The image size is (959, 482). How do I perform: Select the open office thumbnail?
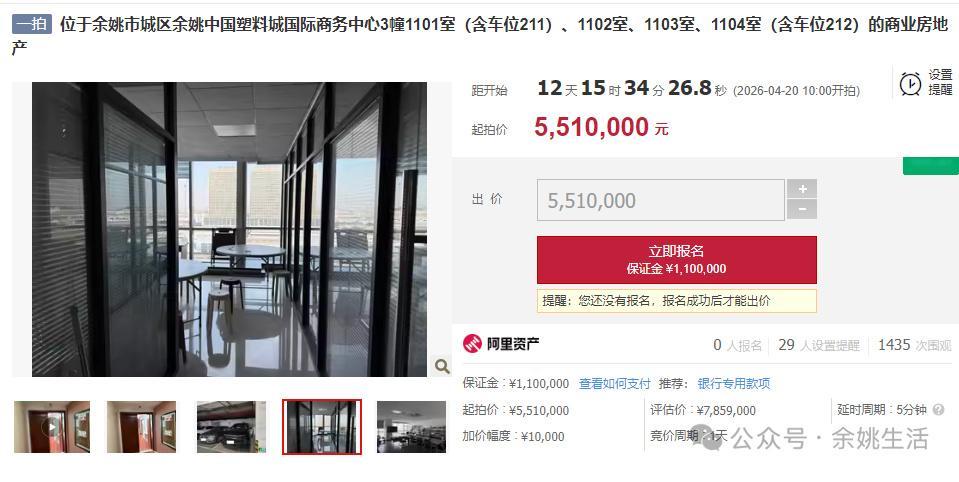412,427
